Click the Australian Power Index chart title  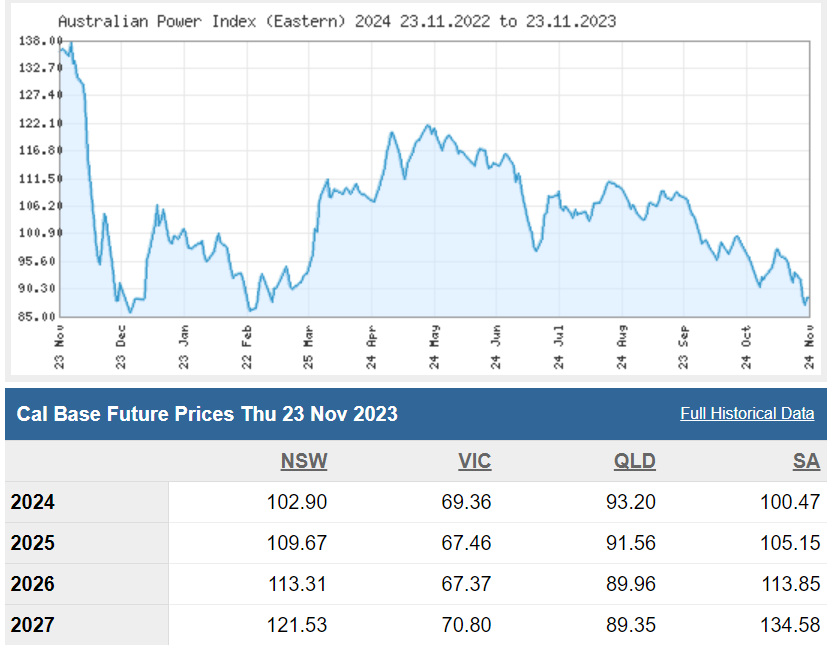pyautogui.click(x=337, y=20)
